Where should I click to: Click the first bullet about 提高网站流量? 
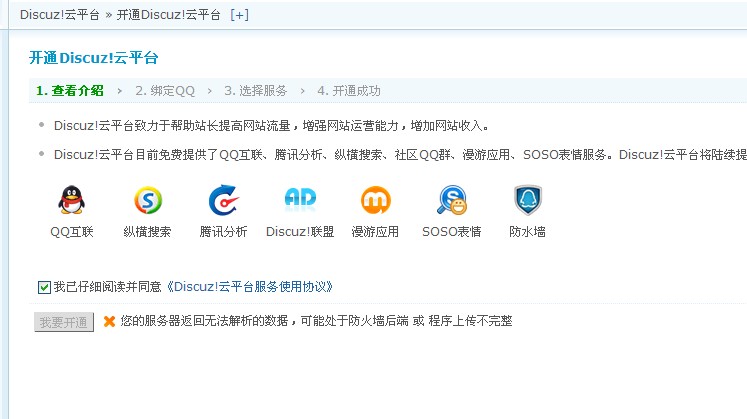[271, 126]
